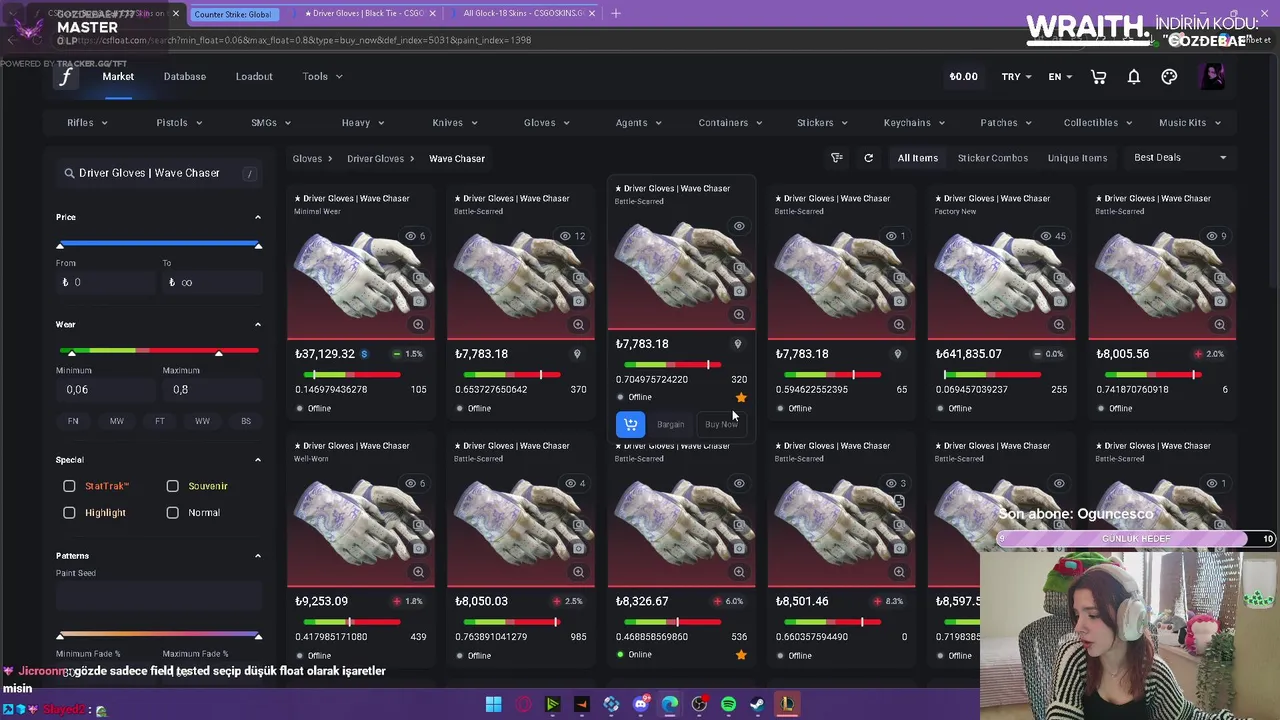Refresh the listings with the reload icon

click(x=868, y=158)
